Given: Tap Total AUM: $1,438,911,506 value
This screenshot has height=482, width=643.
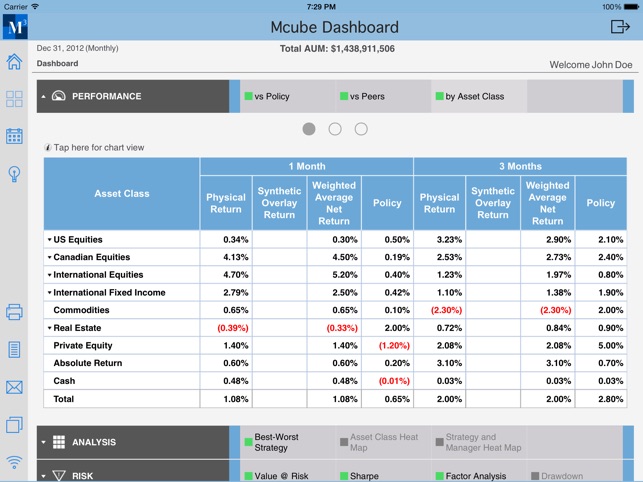Looking at the screenshot, I should click(337, 49).
